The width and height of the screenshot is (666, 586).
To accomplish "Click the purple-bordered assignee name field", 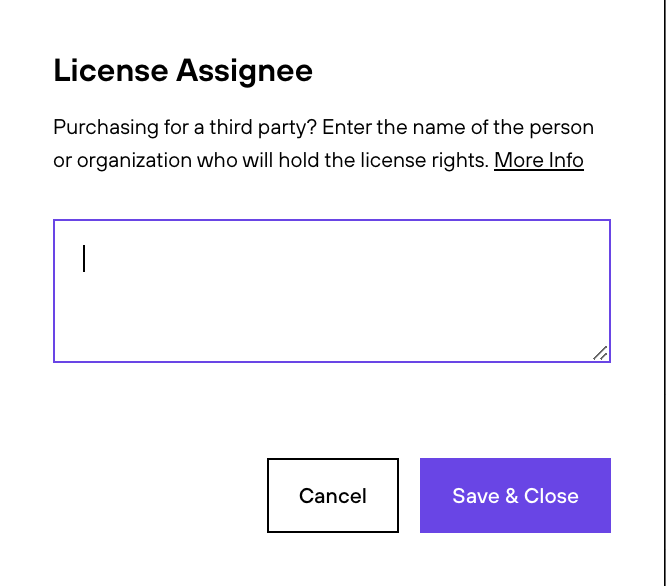I will 332,291.
